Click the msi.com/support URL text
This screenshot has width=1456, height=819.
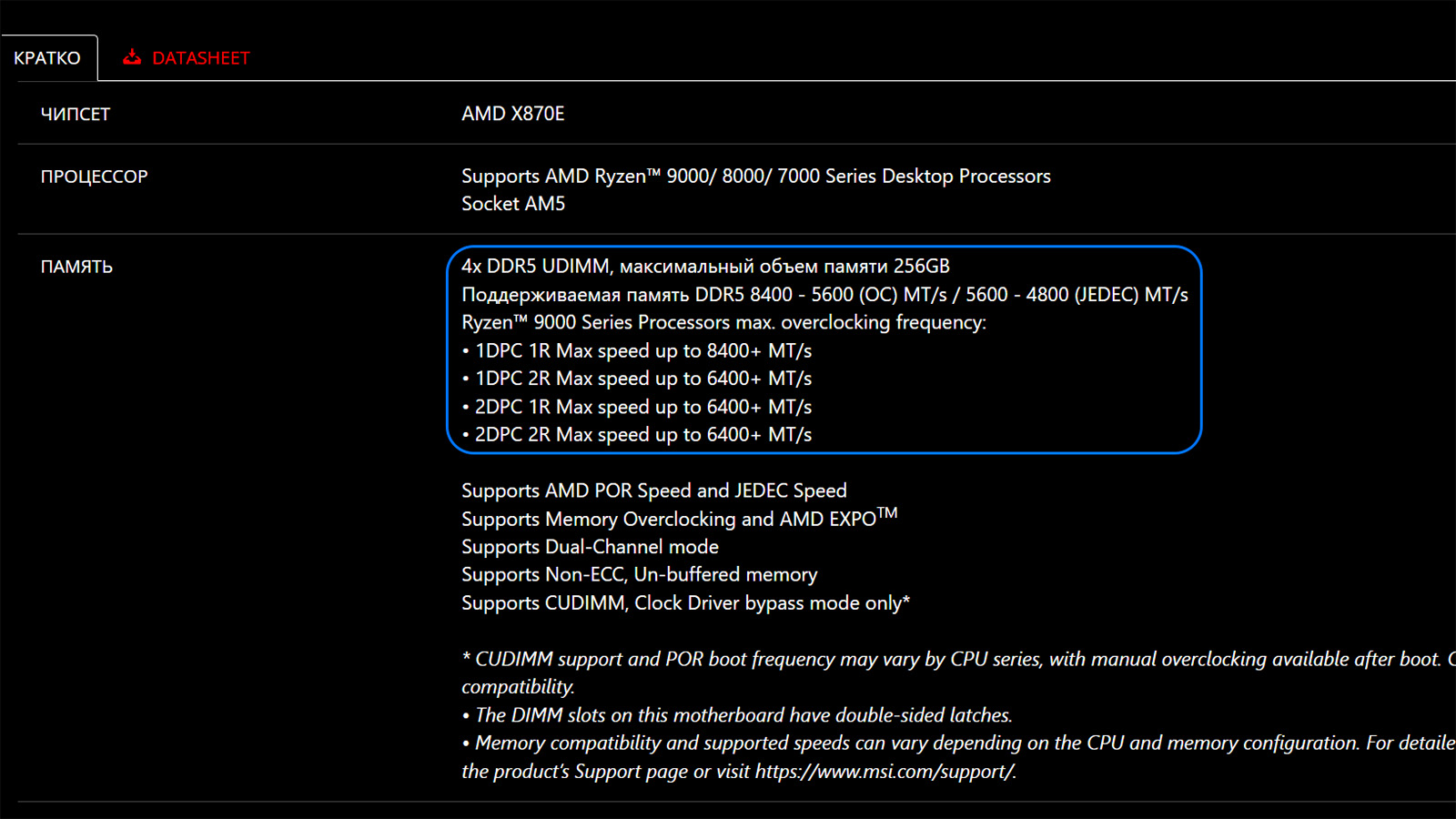(884, 772)
